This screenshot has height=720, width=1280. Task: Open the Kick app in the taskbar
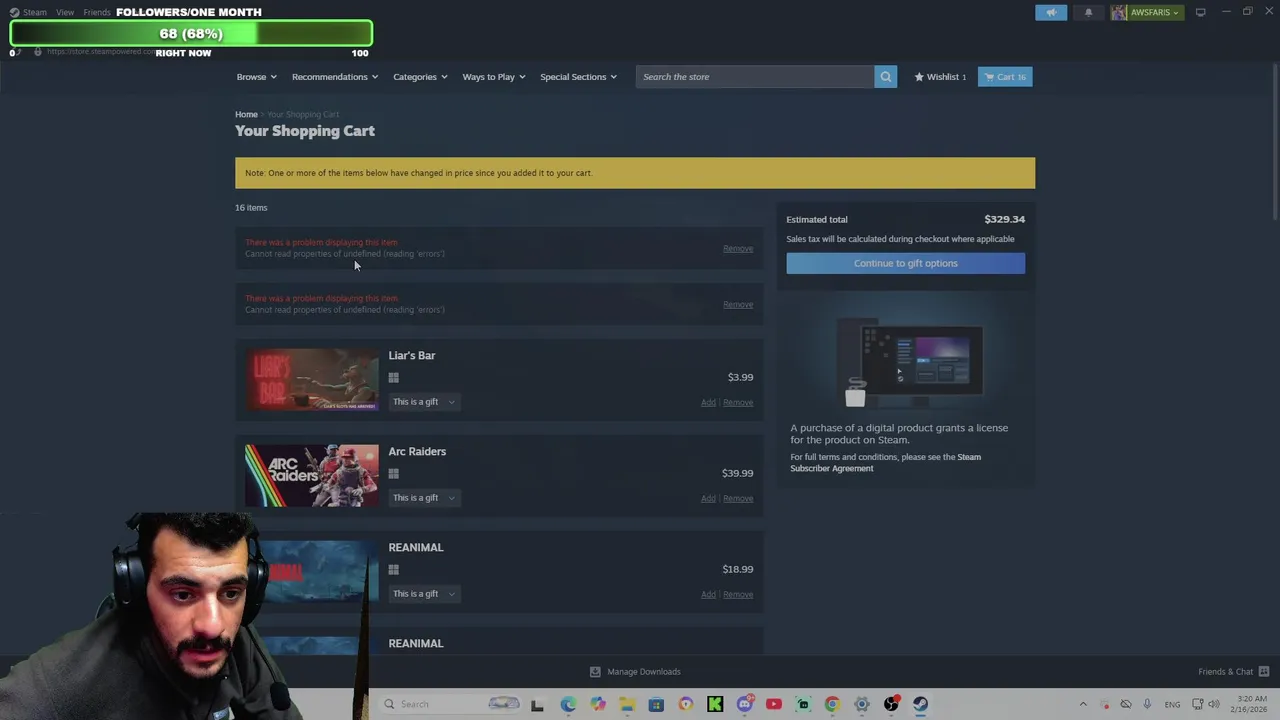pyautogui.click(x=715, y=704)
